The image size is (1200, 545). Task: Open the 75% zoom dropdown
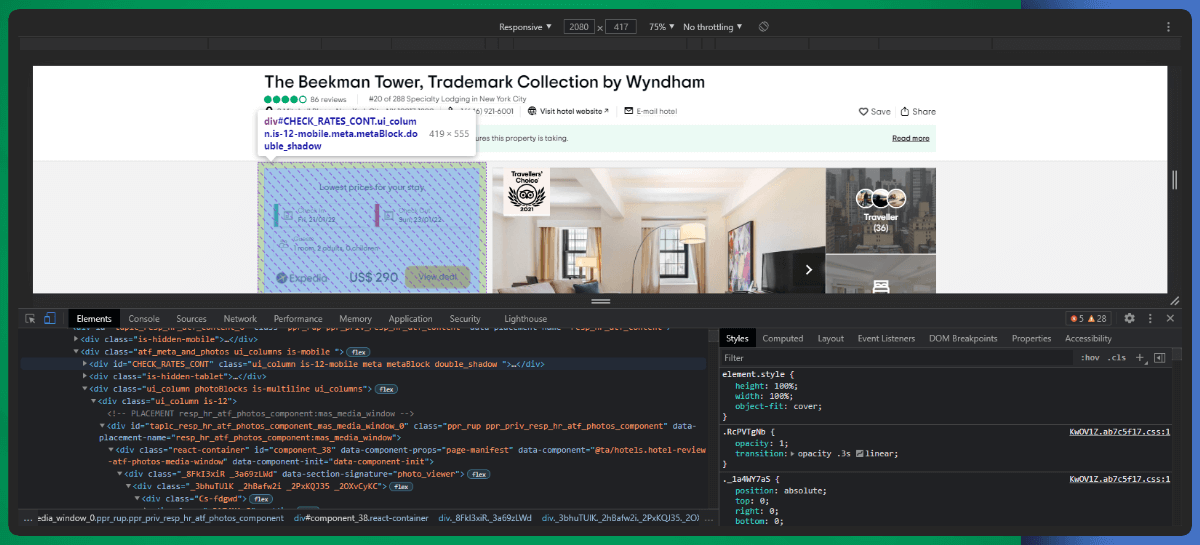(662, 27)
